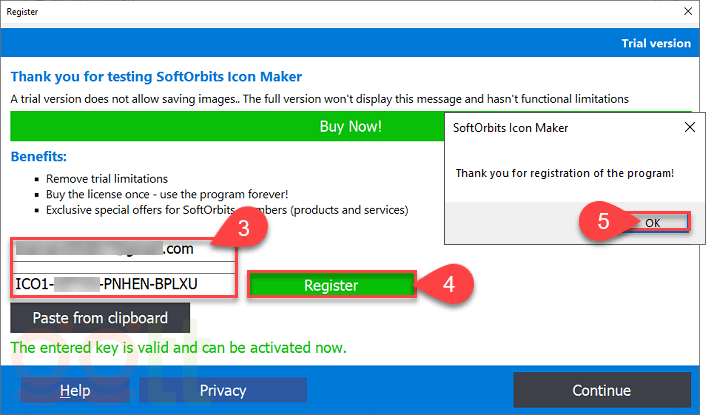Open the Help button
The height and width of the screenshot is (415, 708).
click(x=75, y=390)
